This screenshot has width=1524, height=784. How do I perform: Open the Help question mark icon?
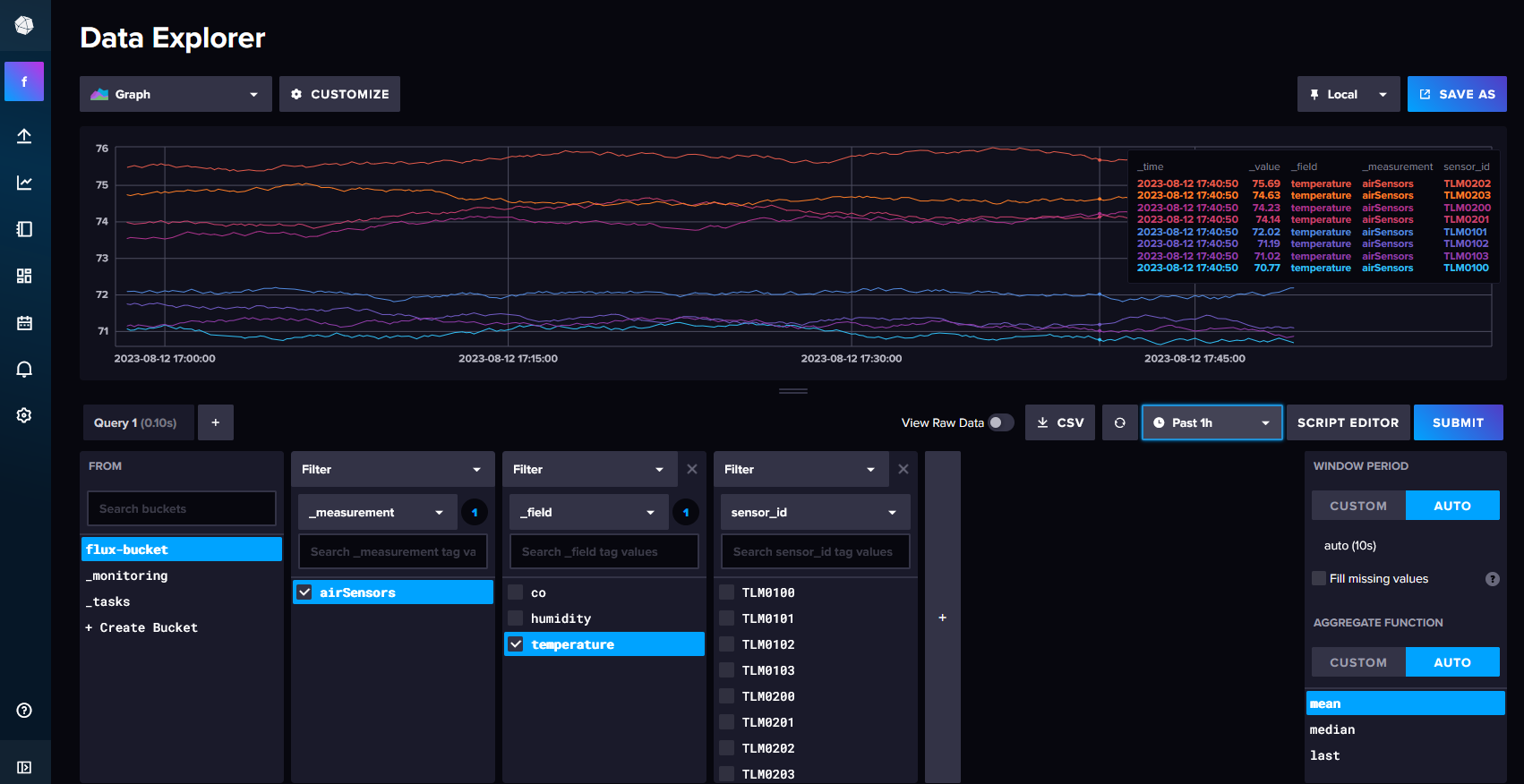(24, 710)
